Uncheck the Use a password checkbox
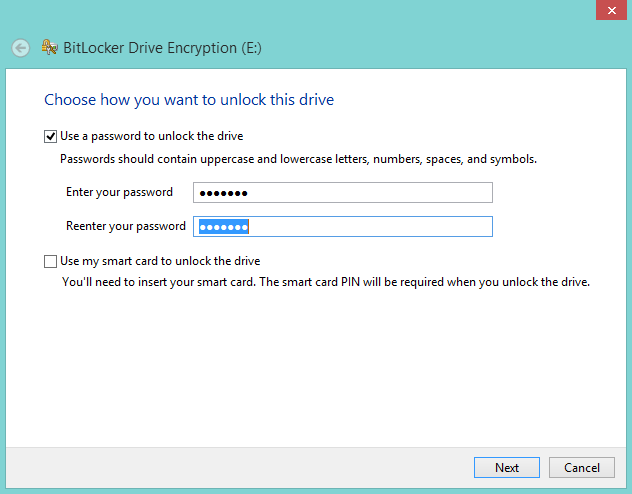Screen dimensions: 632x494 (50, 137)
